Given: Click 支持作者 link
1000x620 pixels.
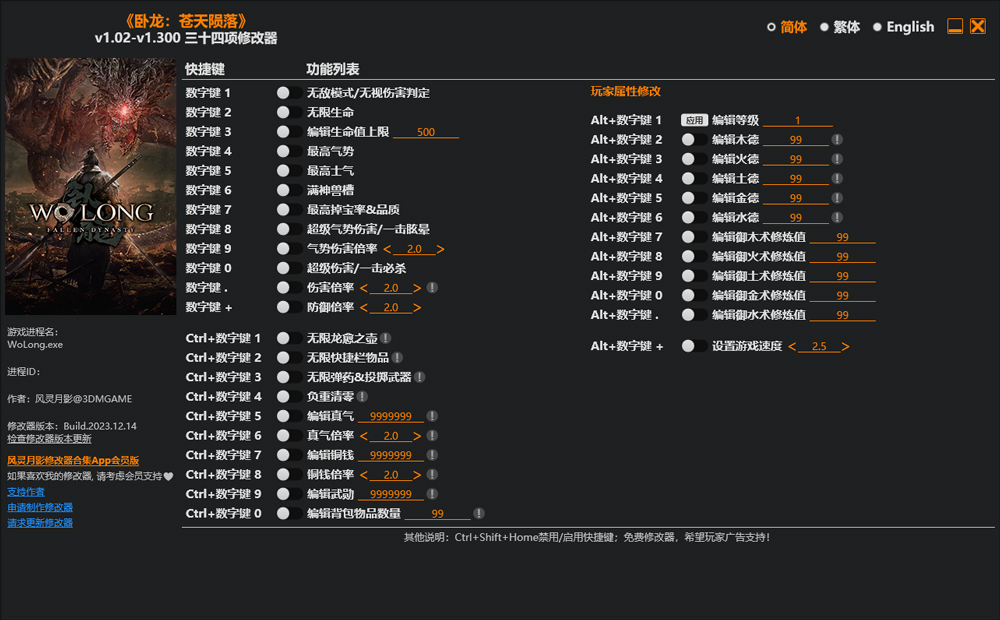Looking at the screenshot, I should [26, 492].
